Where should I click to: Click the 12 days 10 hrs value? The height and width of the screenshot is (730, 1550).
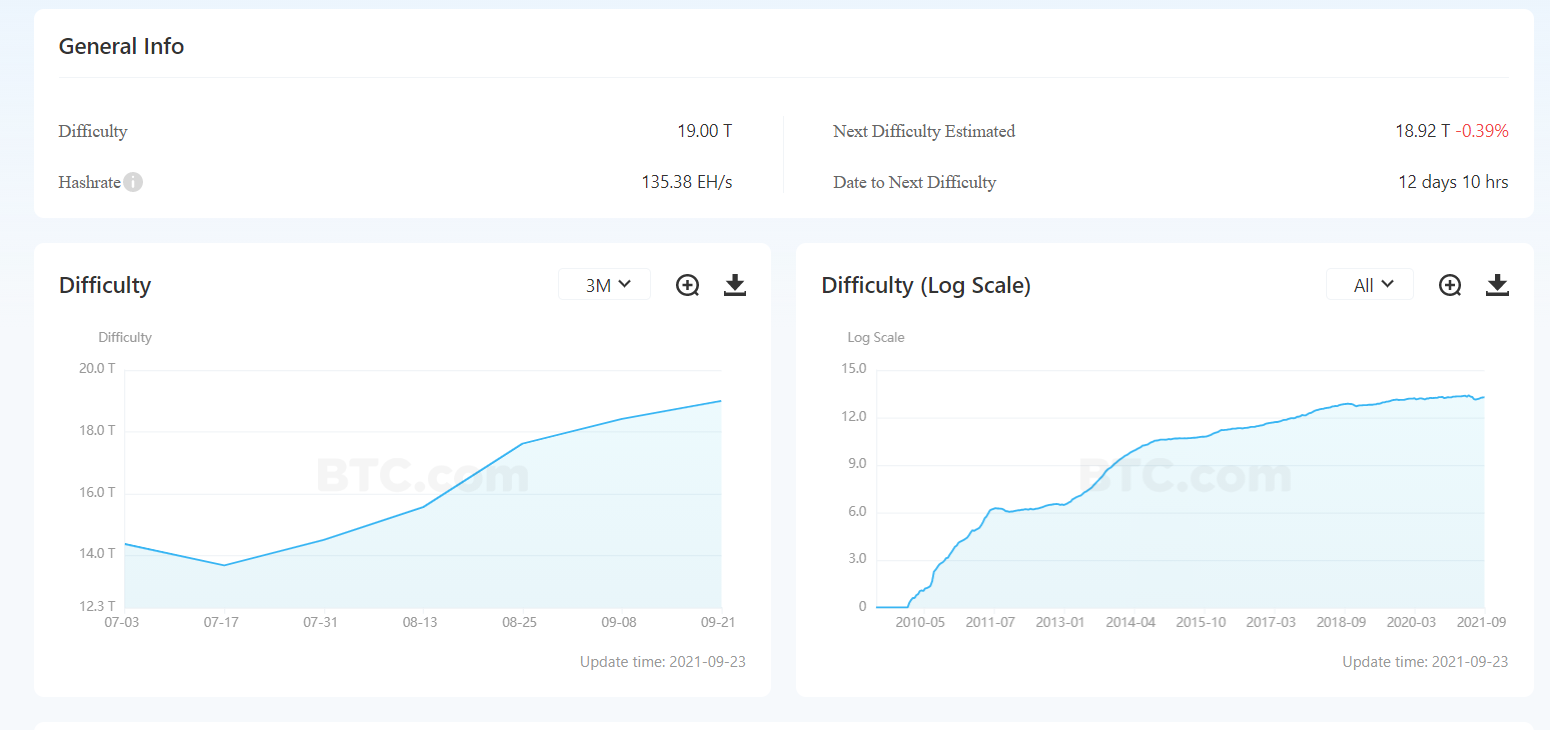coord(1453,182)
